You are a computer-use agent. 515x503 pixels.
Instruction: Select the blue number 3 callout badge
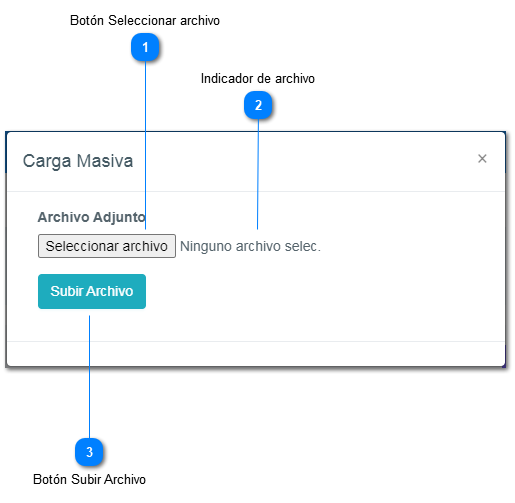(x=89, y=452)
